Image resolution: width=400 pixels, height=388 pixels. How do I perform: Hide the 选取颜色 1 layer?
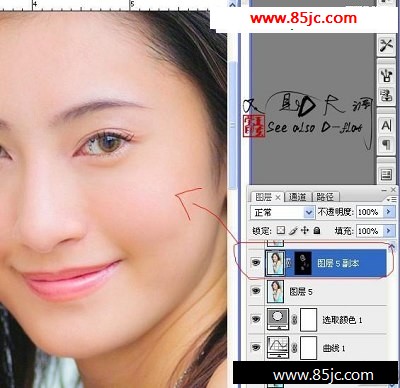click(x=256, y=319)
